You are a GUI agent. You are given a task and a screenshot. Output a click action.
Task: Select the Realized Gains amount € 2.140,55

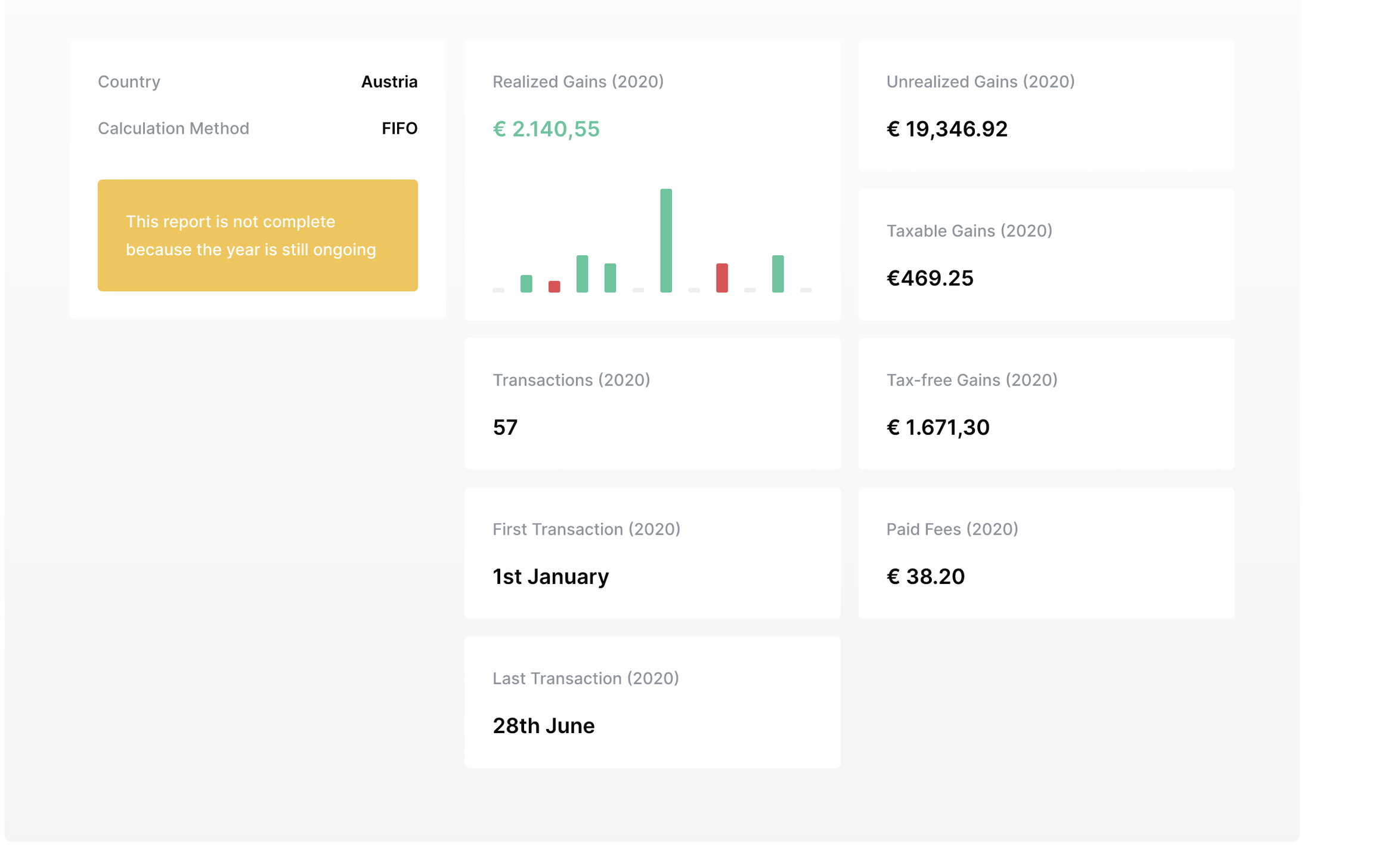tap(546, 128)
